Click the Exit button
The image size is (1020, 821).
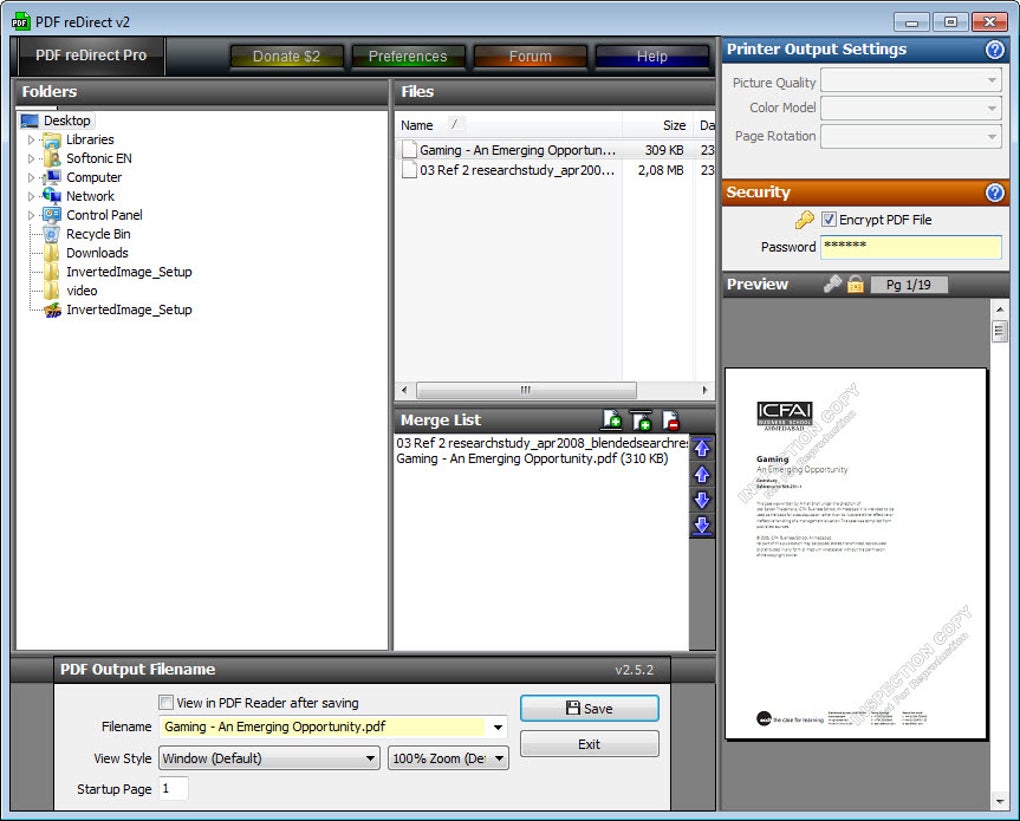(589, 744)
